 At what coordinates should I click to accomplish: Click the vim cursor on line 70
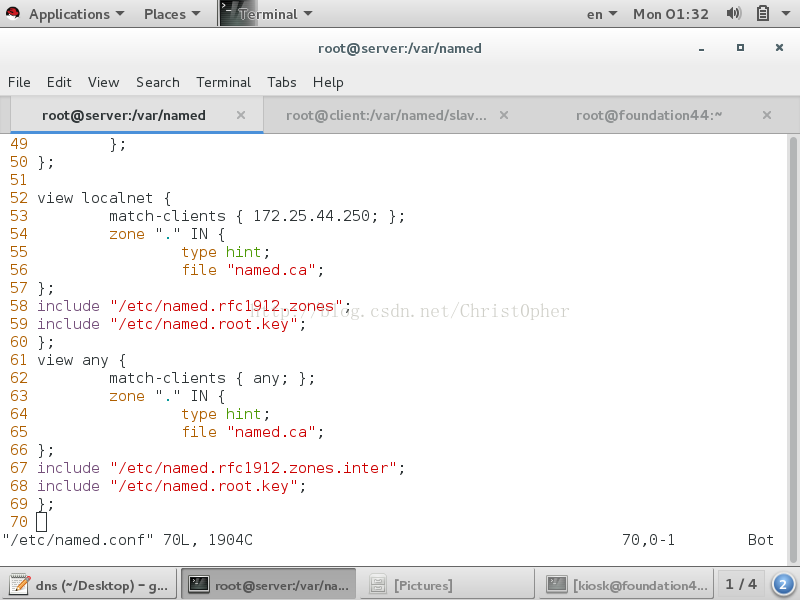pyautogui.click(x=41, y=522)
